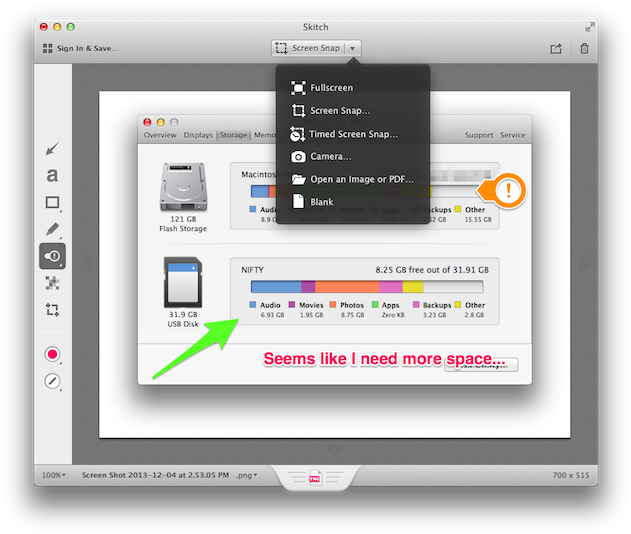
Task: Open the .png file format dropdown
Action: pos(246,475)
